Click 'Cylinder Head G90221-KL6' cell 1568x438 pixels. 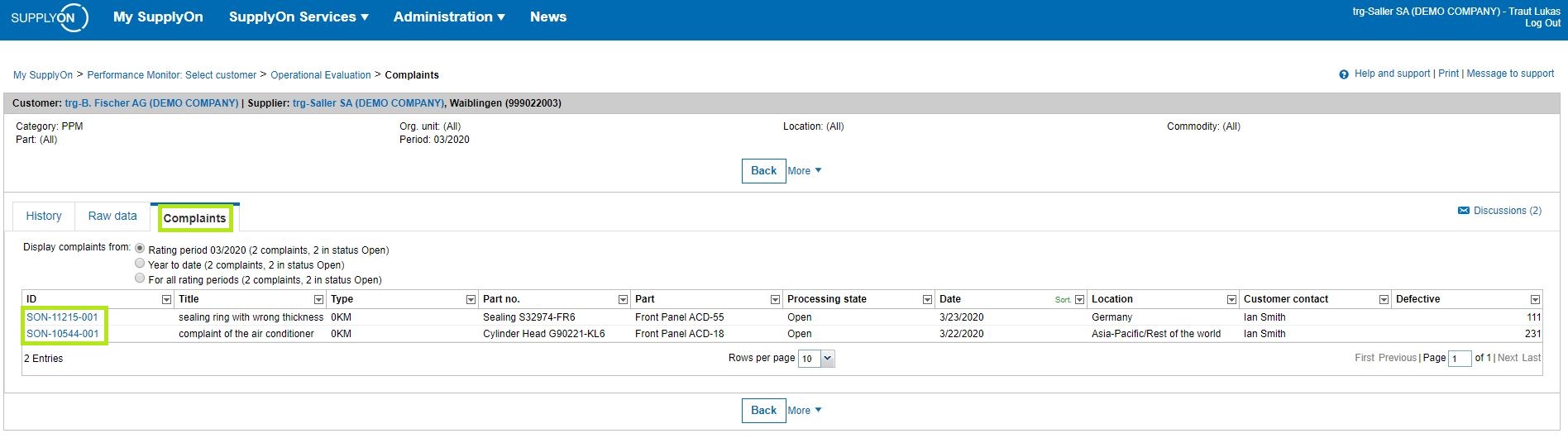pyautogui.click(x=544, y=334)
